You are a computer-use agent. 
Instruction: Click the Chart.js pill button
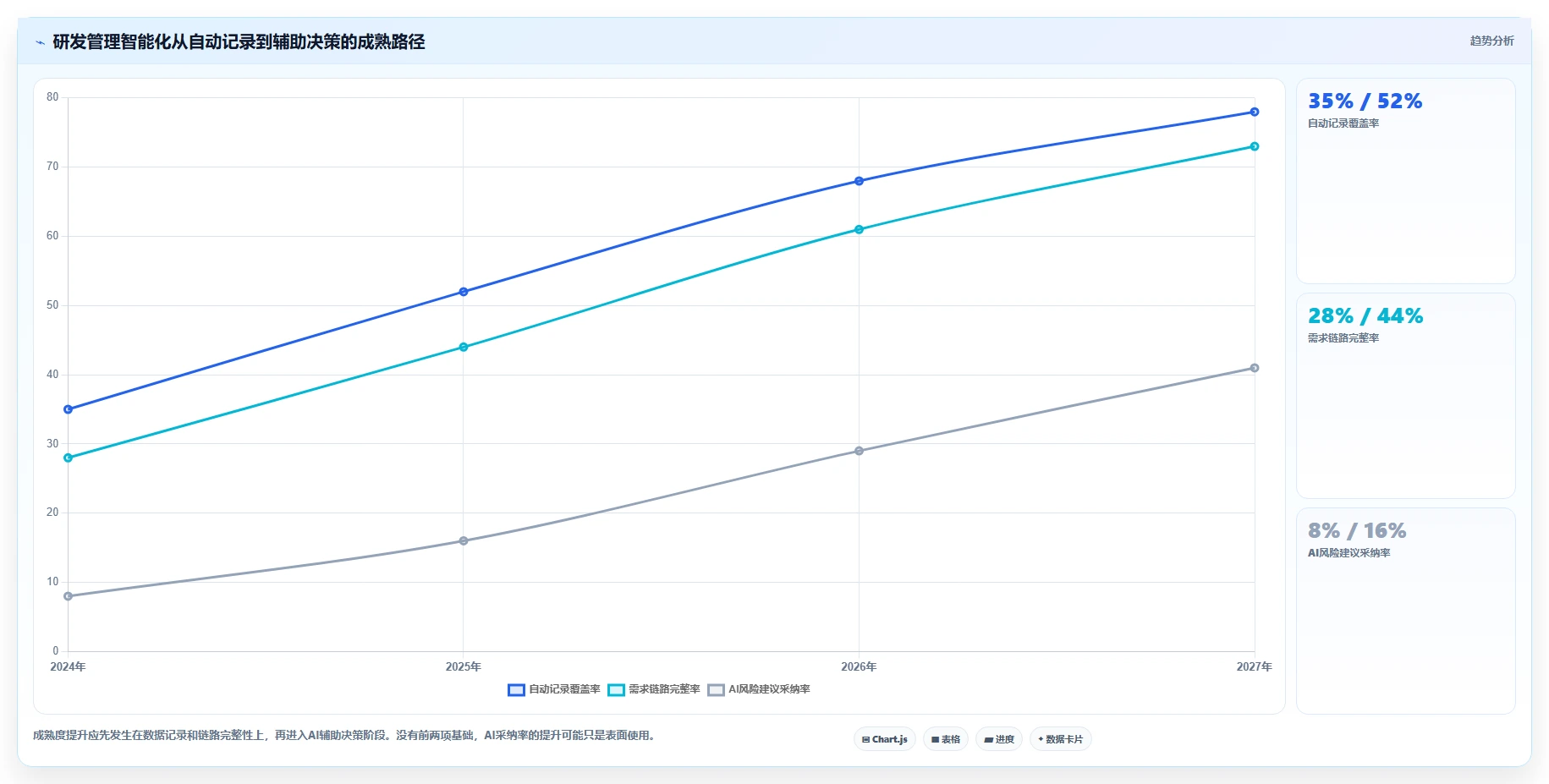point(885,739)
